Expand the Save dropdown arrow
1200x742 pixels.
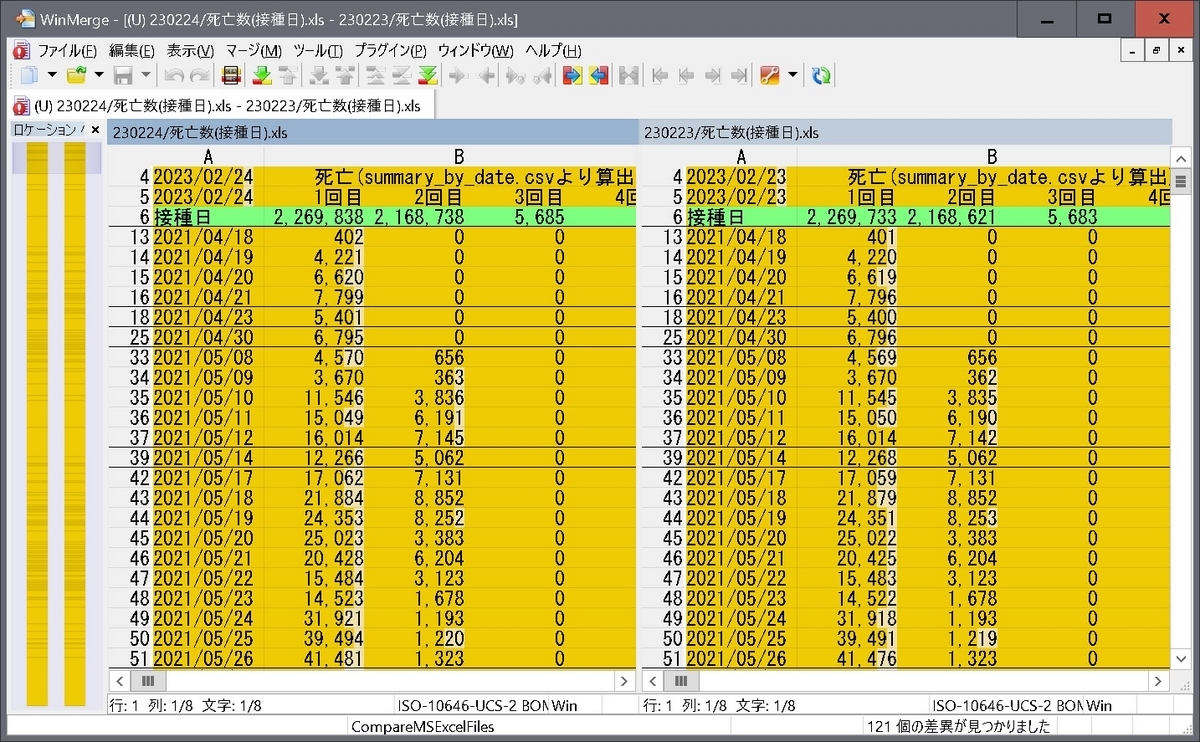[146, 75]
